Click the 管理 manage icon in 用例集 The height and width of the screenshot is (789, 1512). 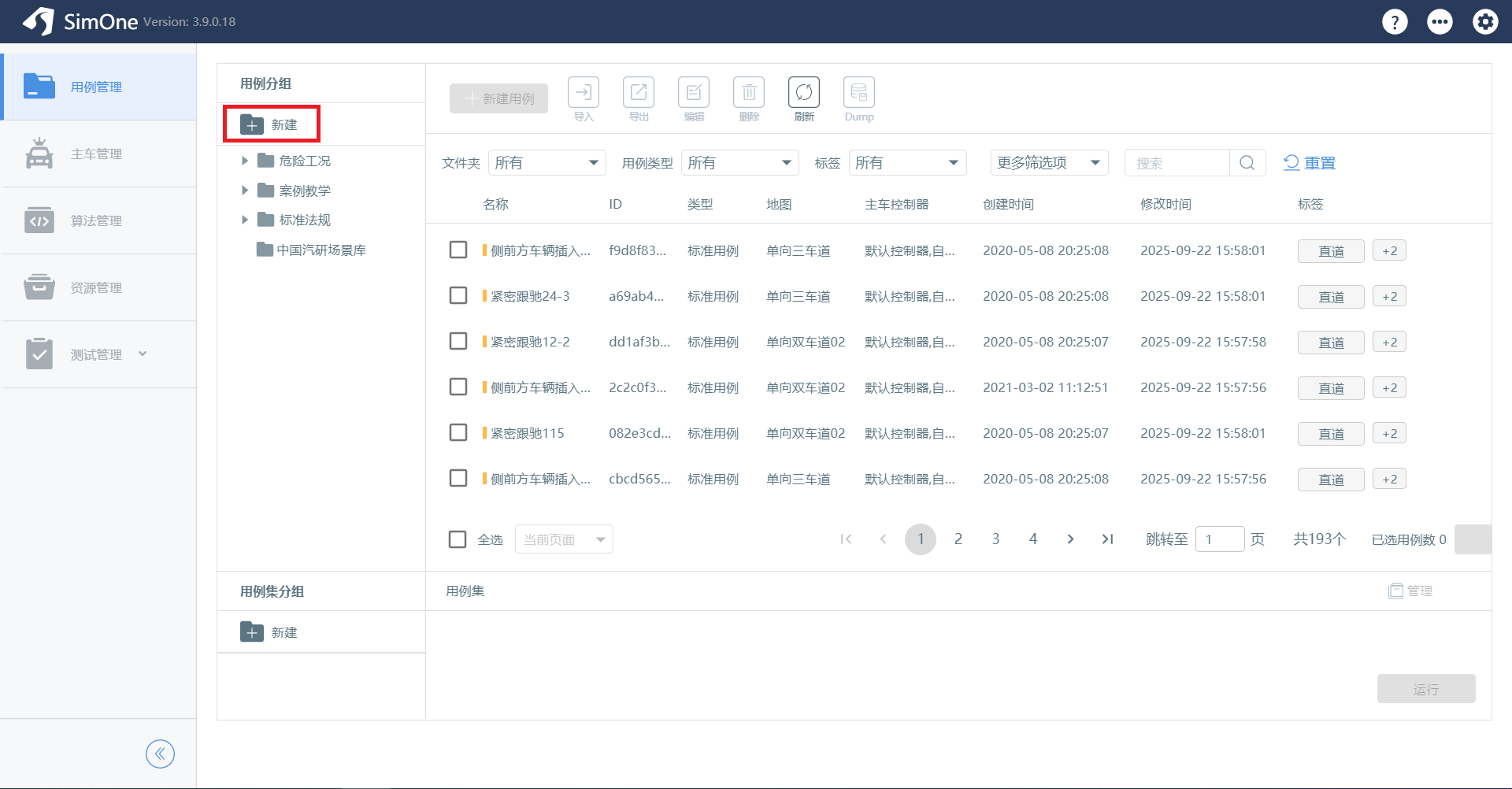pos(1395,591)
